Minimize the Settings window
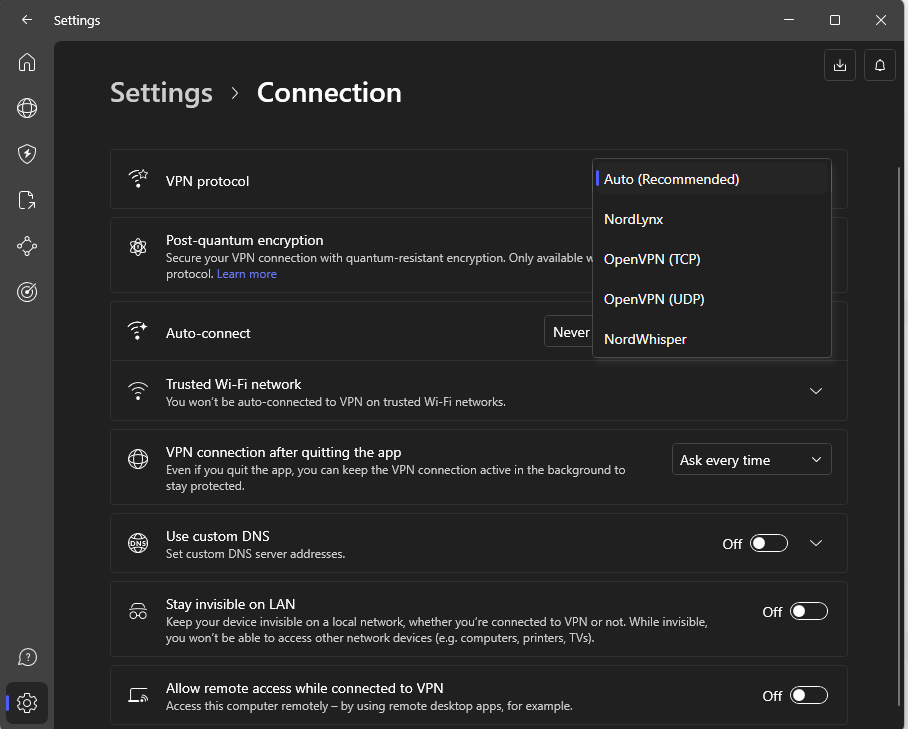Screen dimensions: 908x729 point(789,20)
